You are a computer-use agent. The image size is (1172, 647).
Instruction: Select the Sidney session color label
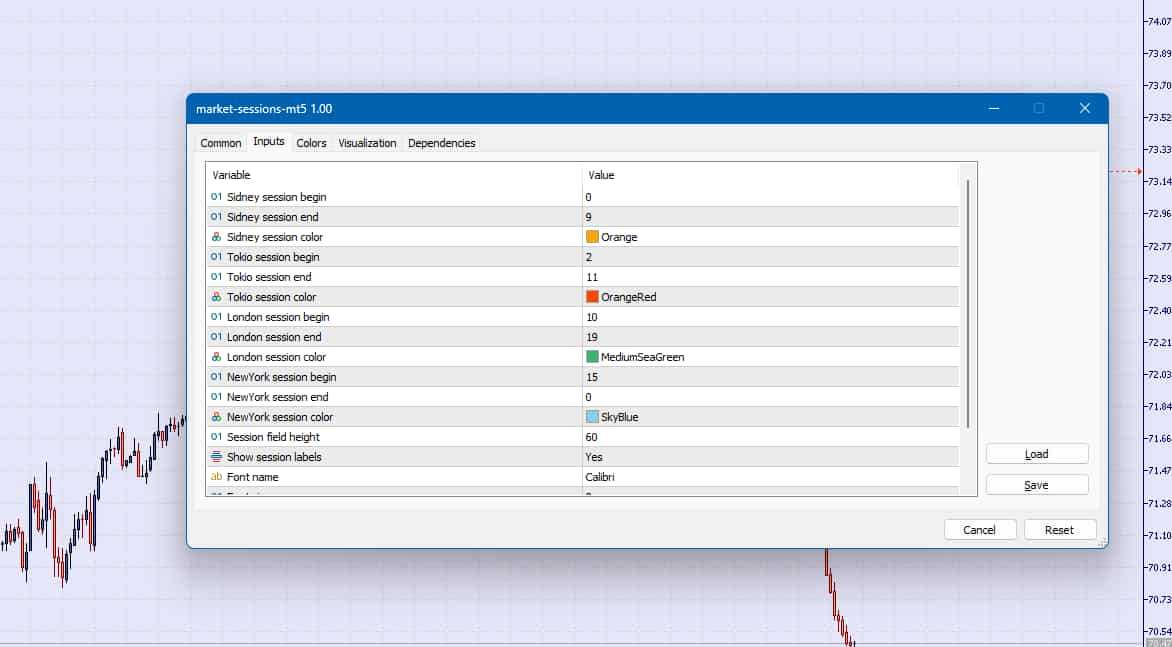(275, 237)
